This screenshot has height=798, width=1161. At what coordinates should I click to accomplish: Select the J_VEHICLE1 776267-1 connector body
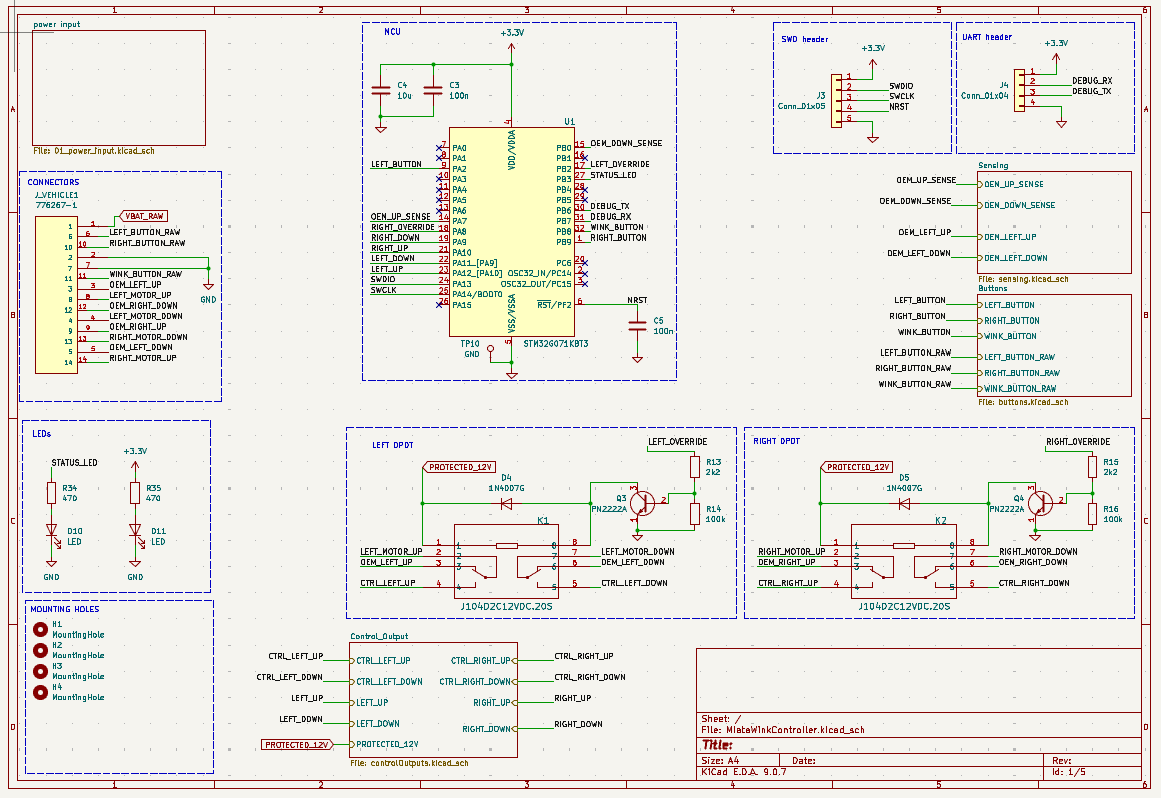coord(56,295)
